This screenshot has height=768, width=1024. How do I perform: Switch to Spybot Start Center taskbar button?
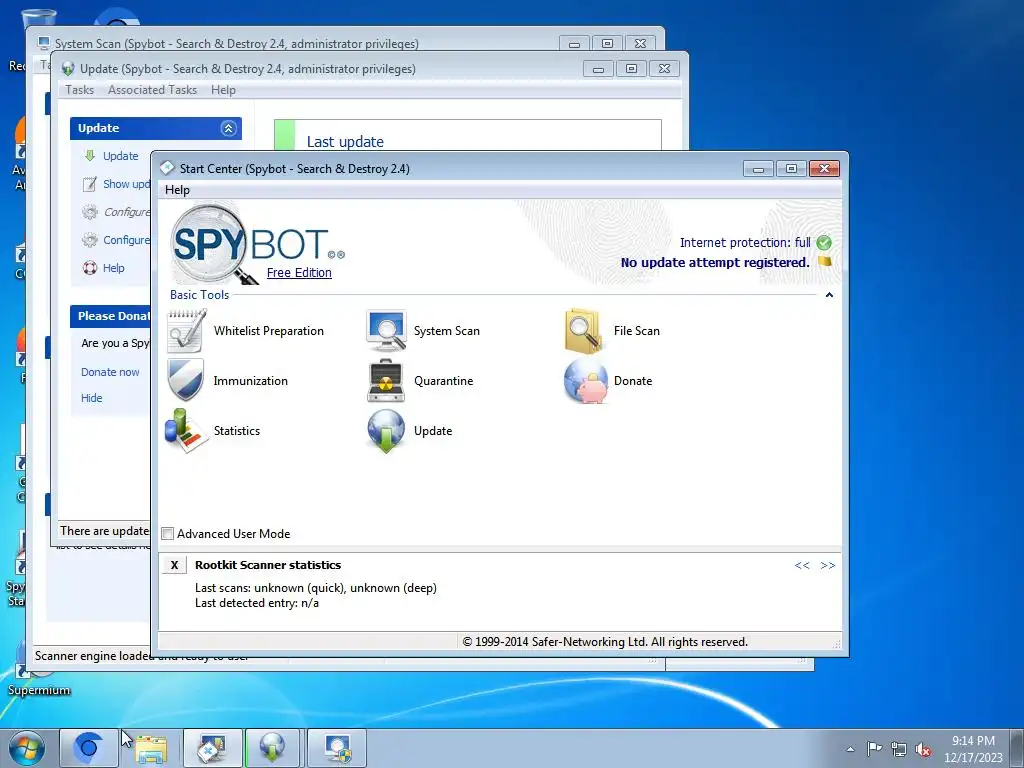click(x=213, y=748)
